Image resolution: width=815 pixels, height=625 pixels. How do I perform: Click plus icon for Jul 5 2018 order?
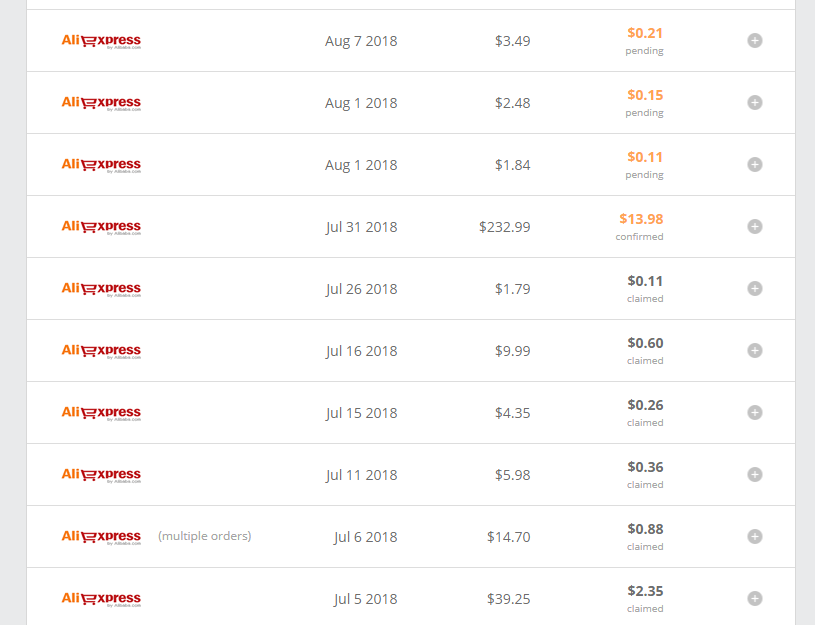click(755, 598)
